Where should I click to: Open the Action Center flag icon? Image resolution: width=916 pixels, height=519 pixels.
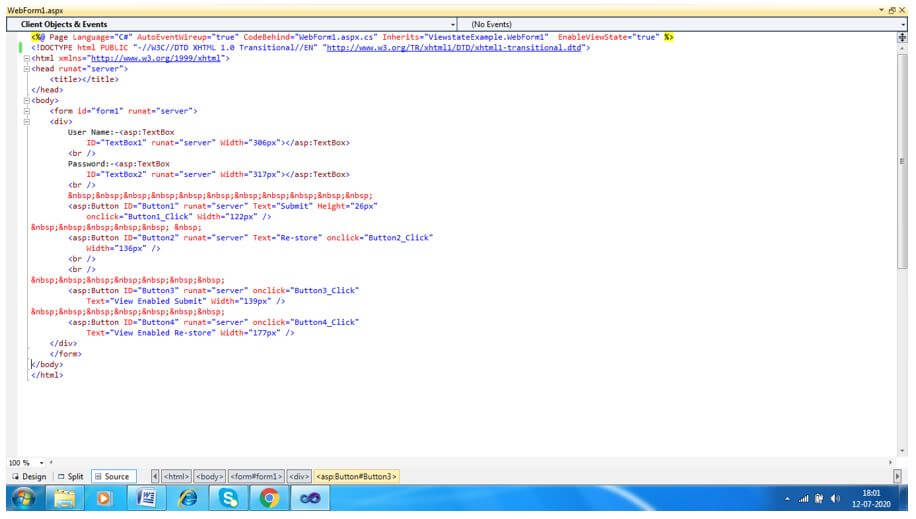[x=819, y=499]
